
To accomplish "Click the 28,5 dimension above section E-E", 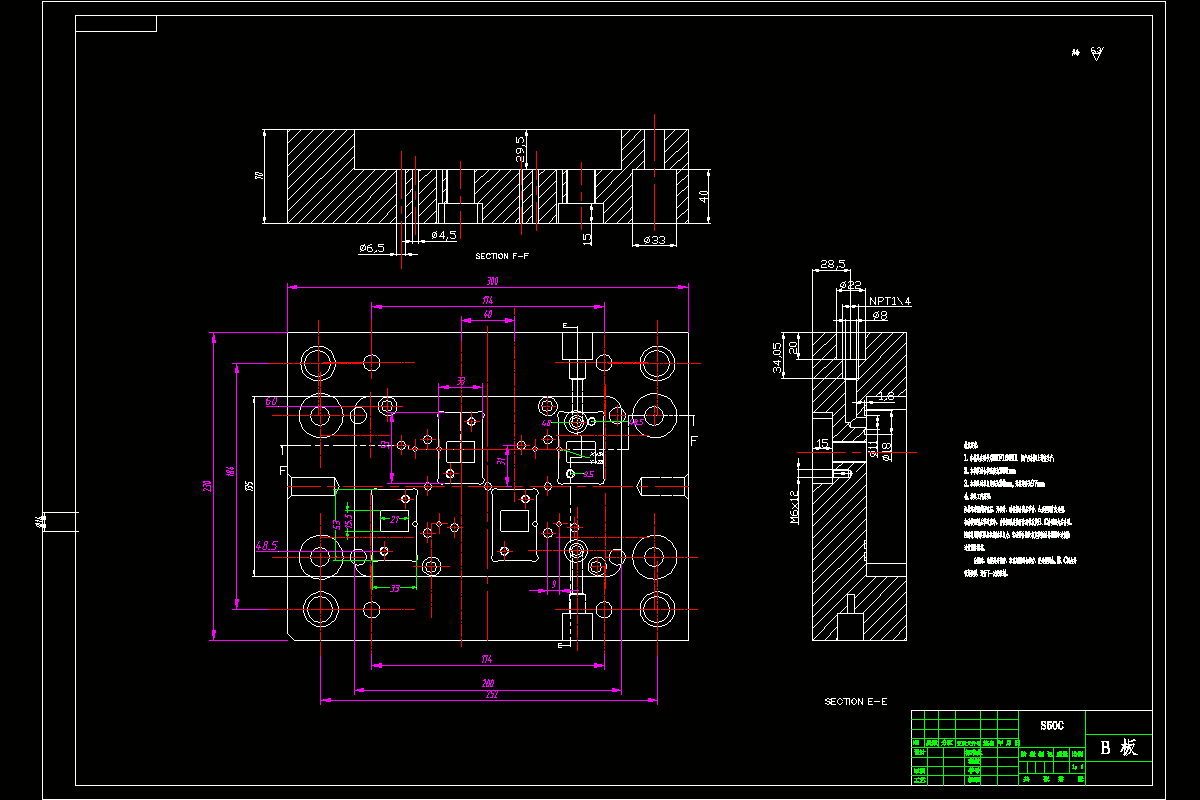I will (832, 265).
